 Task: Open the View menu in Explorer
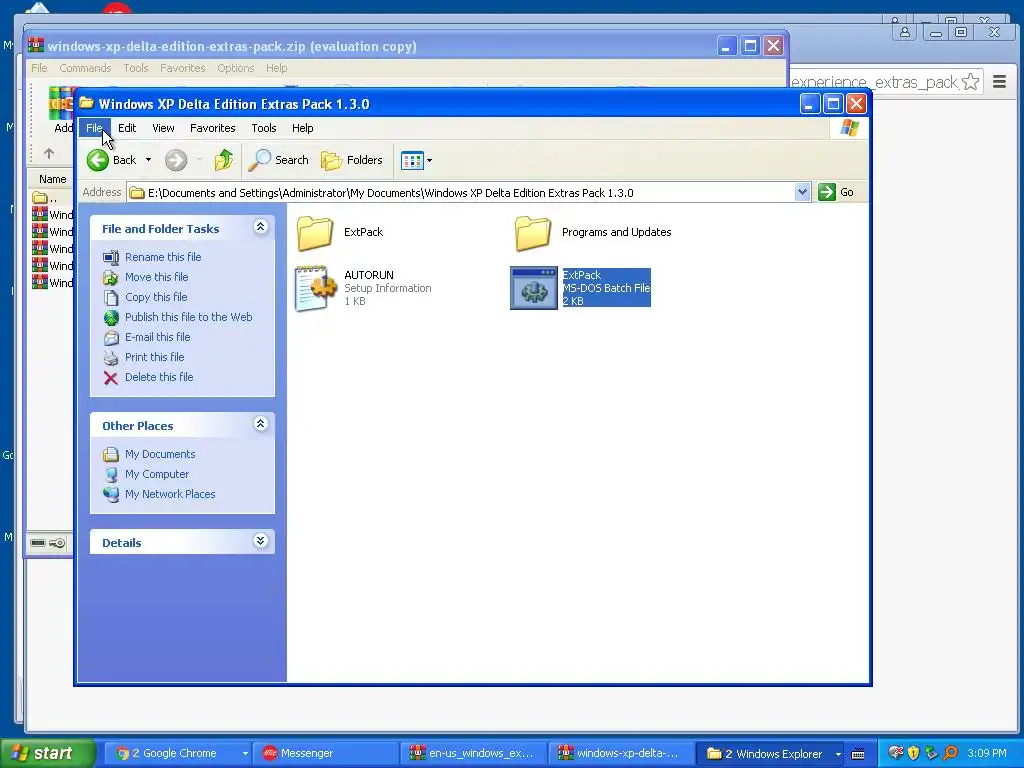(163, 128)
